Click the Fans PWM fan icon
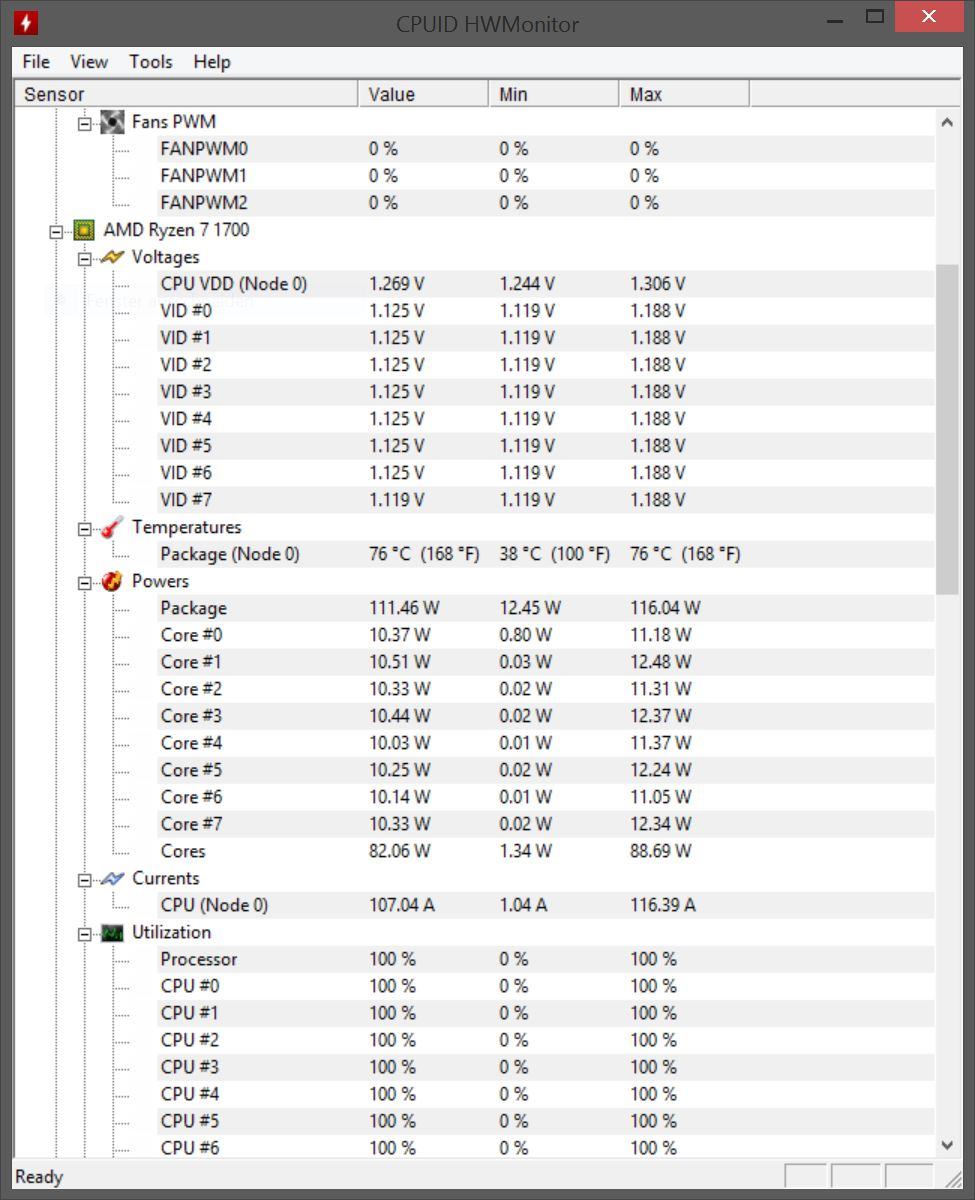Image resolution: width=975 pixels, height=1200 pixels. (113, 121)
